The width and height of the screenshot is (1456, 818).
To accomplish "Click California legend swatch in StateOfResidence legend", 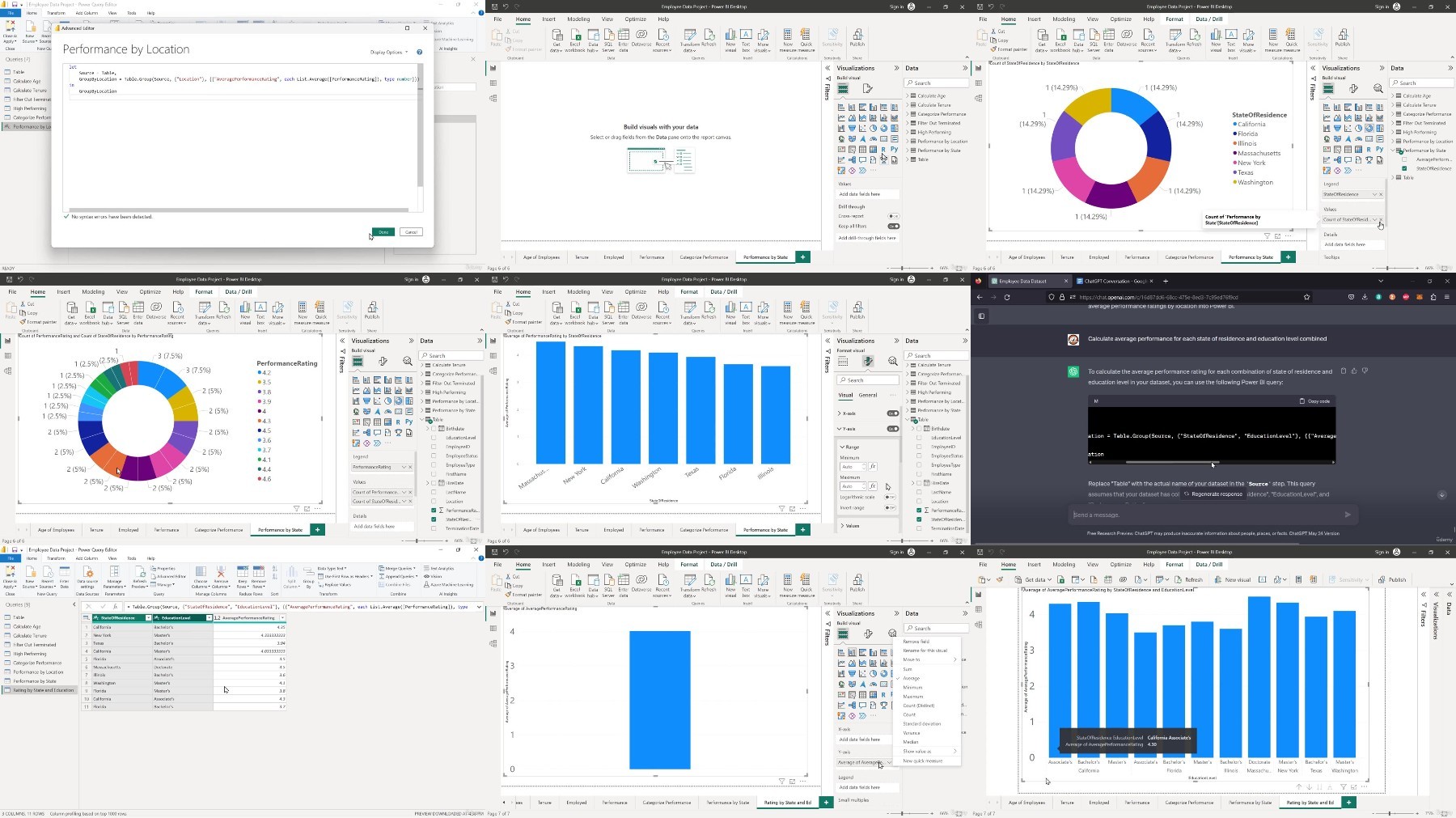I will pos(1235,124).
